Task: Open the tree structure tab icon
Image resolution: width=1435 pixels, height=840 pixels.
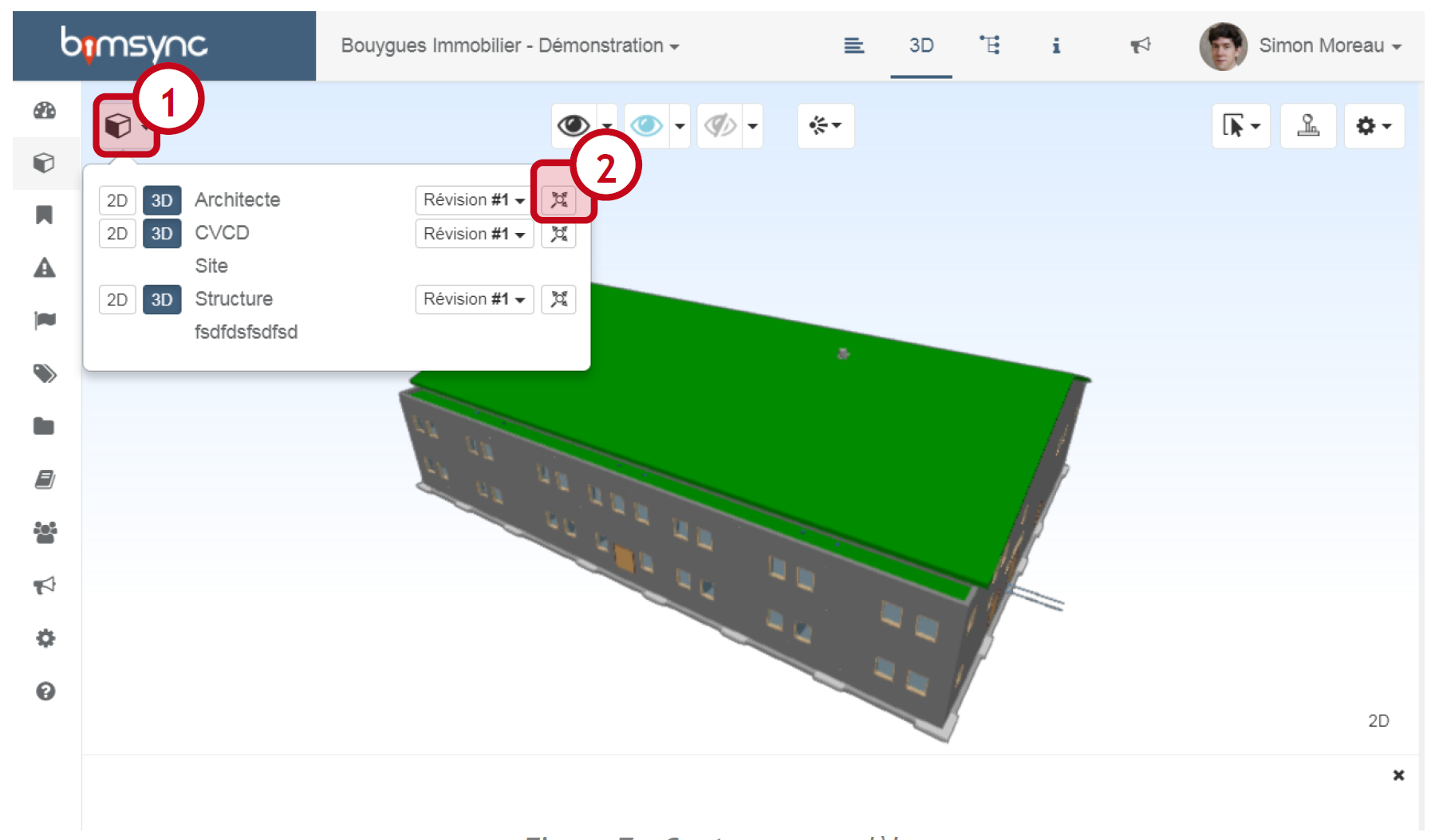Action: (990, 45)
